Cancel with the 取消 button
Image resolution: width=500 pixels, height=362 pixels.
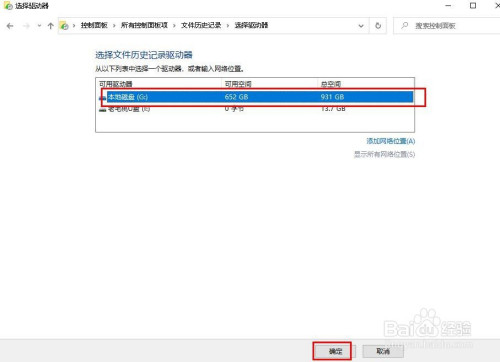pyautogui.click(x=383, y=351)
